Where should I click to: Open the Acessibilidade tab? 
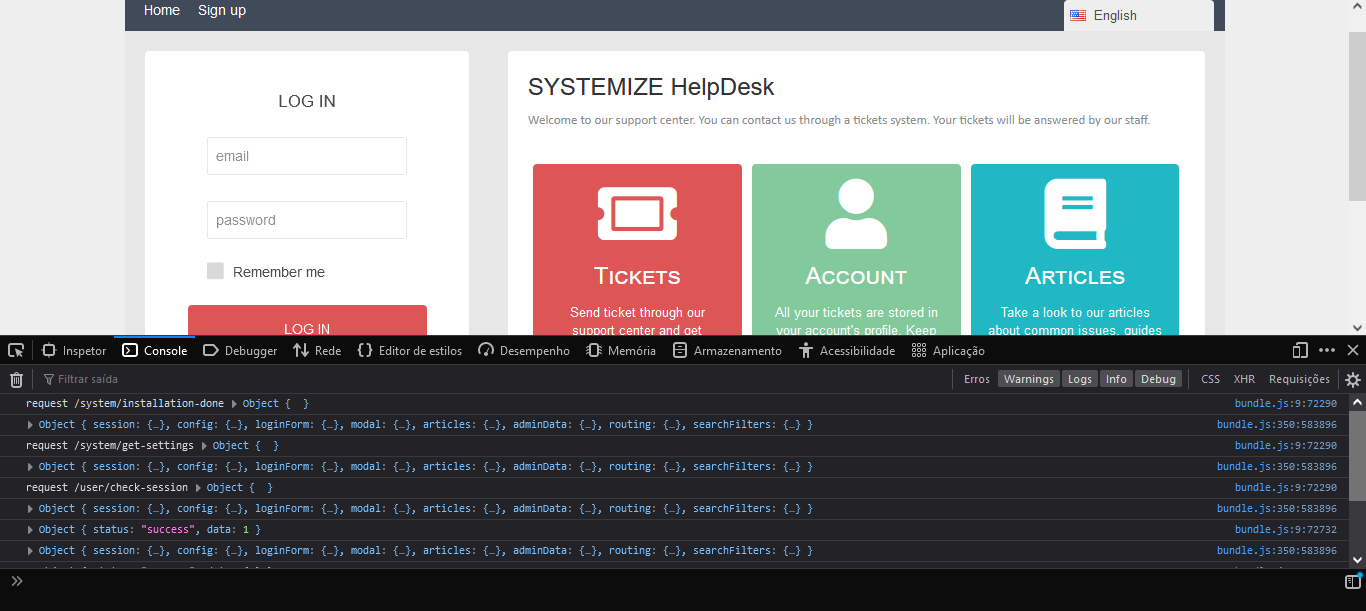(x=847, y=350)
